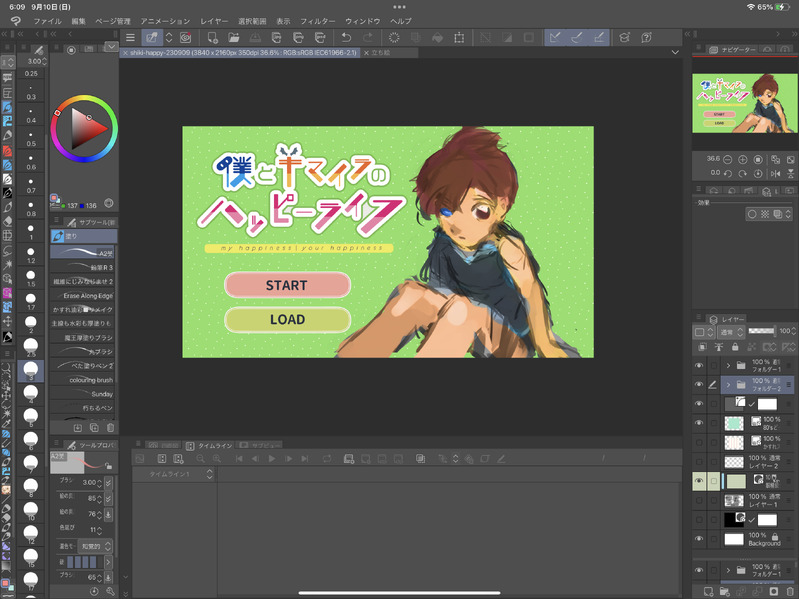Select the eraser tool in tool palette

point(8,222)
